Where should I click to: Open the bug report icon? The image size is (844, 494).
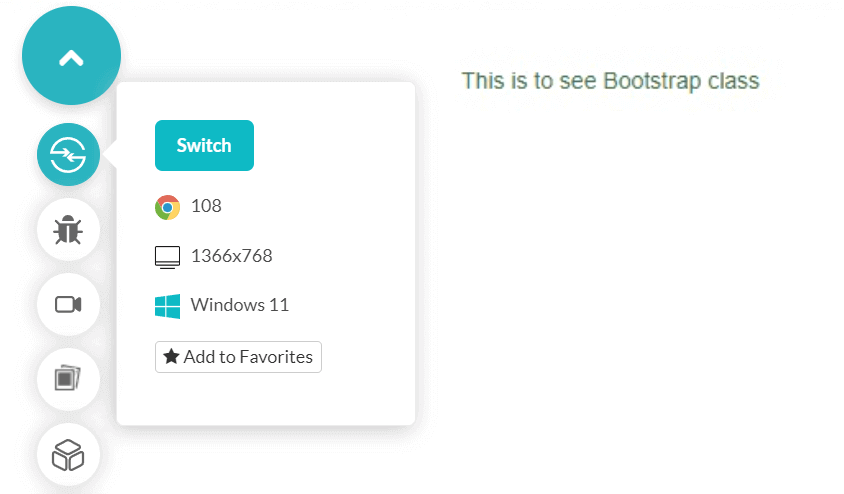[x=68, y=231]
